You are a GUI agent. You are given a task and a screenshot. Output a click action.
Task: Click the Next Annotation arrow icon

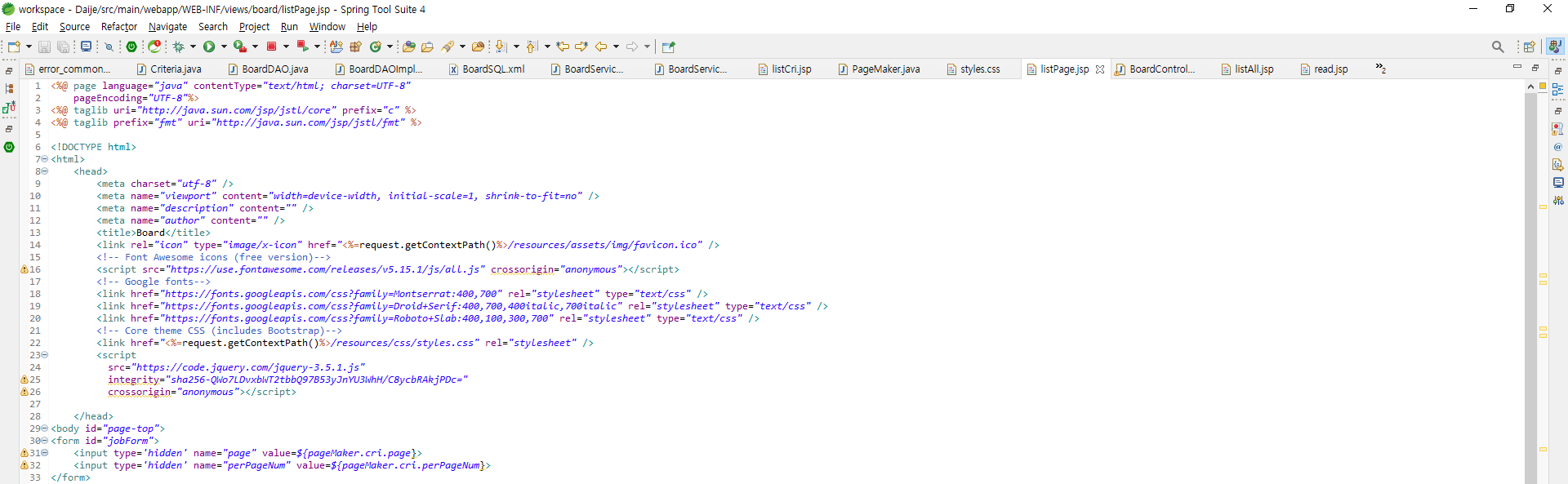coord(501,47)
